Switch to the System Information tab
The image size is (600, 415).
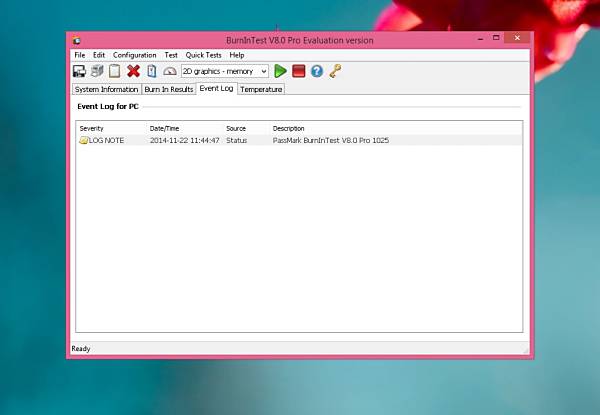(106, 89)
